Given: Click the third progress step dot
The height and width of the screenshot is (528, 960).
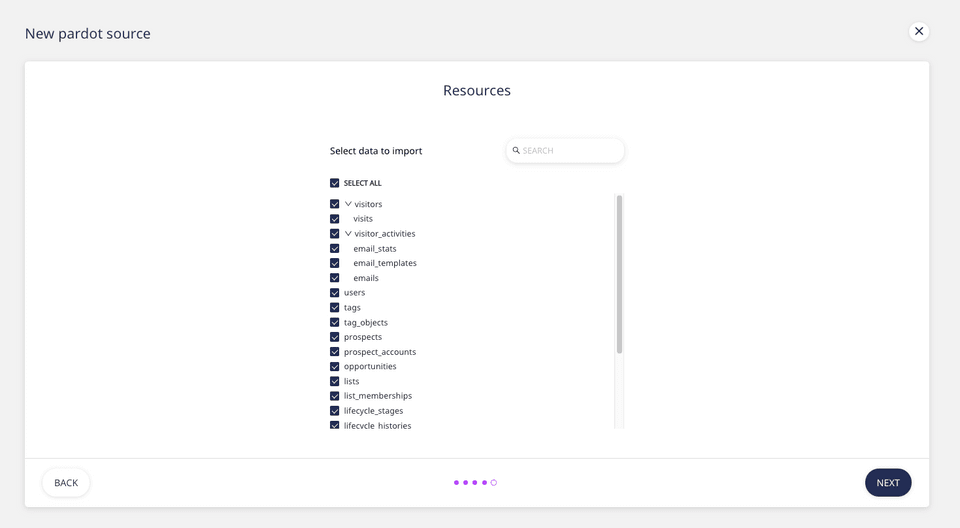Looking at the screenshot, I should (x=475, y=483).
